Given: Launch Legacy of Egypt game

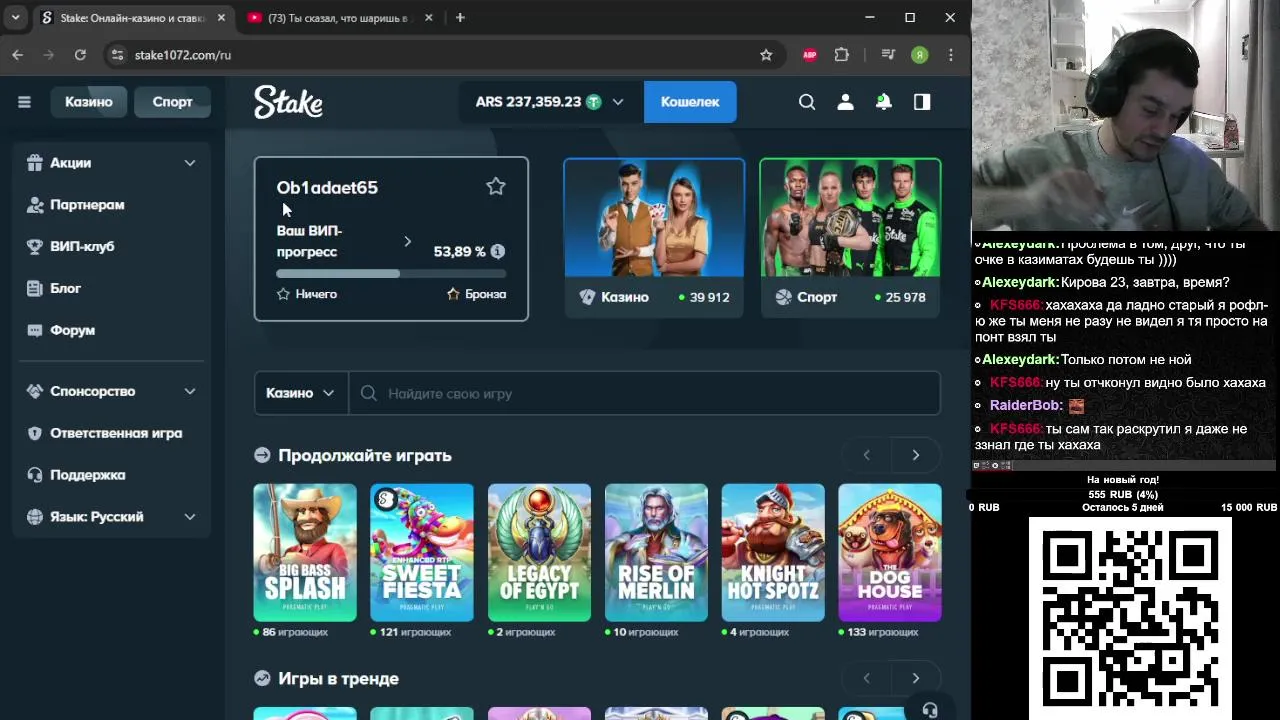Looking at the screenshot, I should (x=539, y=553).
